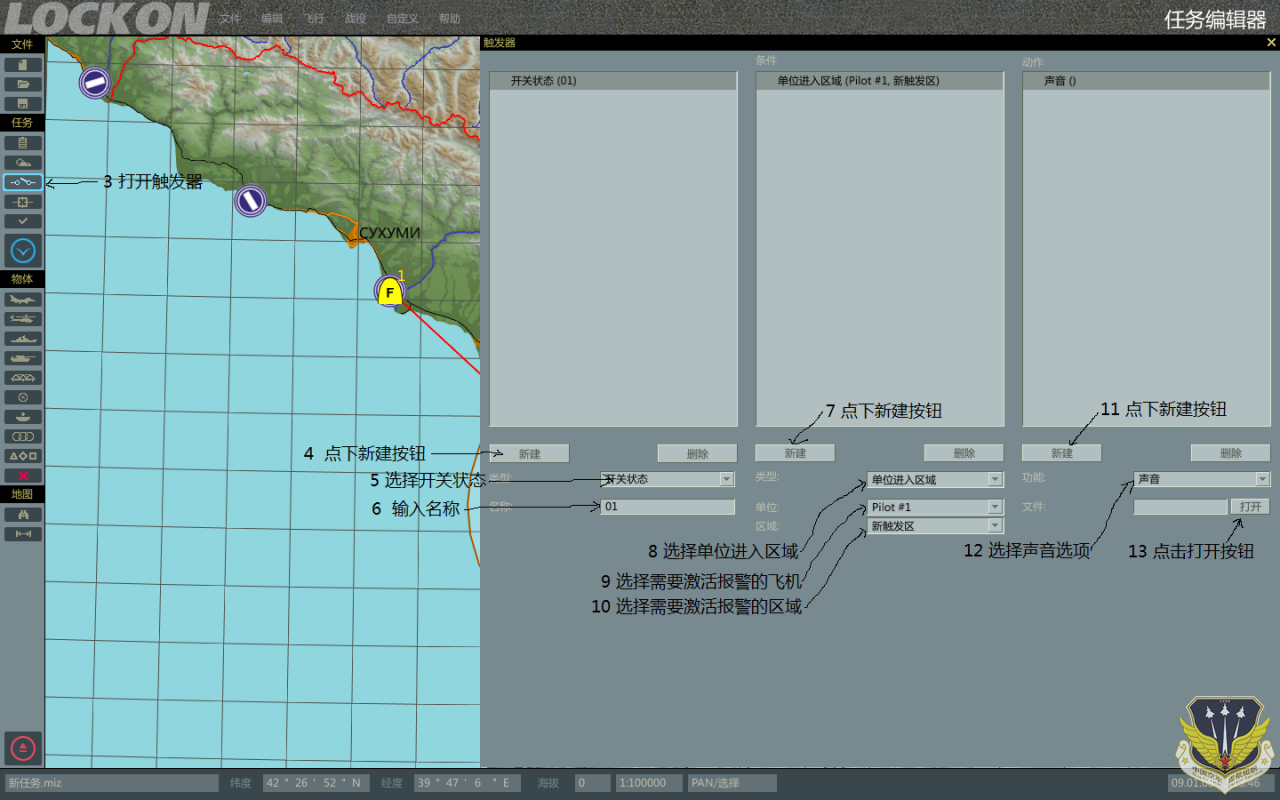Image resolution: width=1280 pixels, height=800 pixels.
Task: Click the top-left airfield marker on the map
Action: (95, 82)
